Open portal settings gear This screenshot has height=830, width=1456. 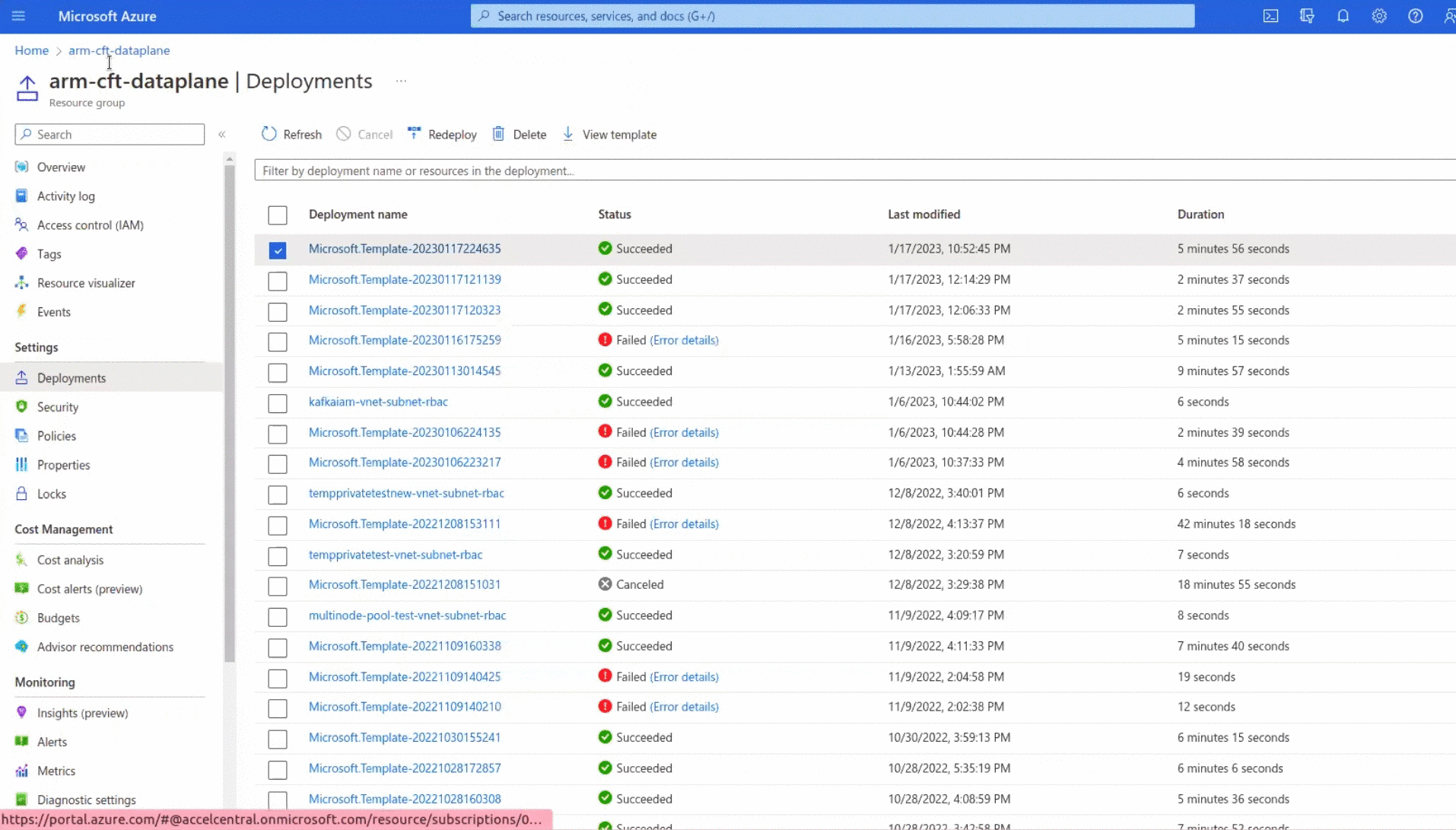1379,16
